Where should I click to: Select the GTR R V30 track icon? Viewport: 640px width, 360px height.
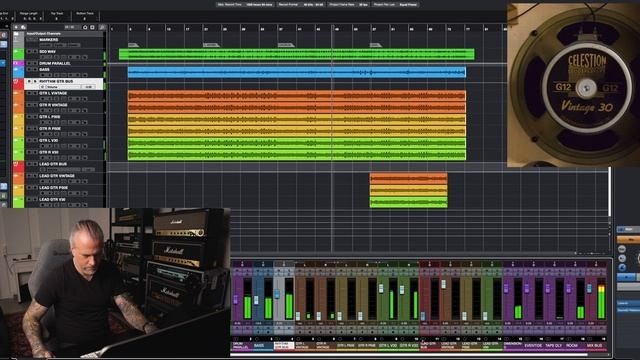[18, 155]
